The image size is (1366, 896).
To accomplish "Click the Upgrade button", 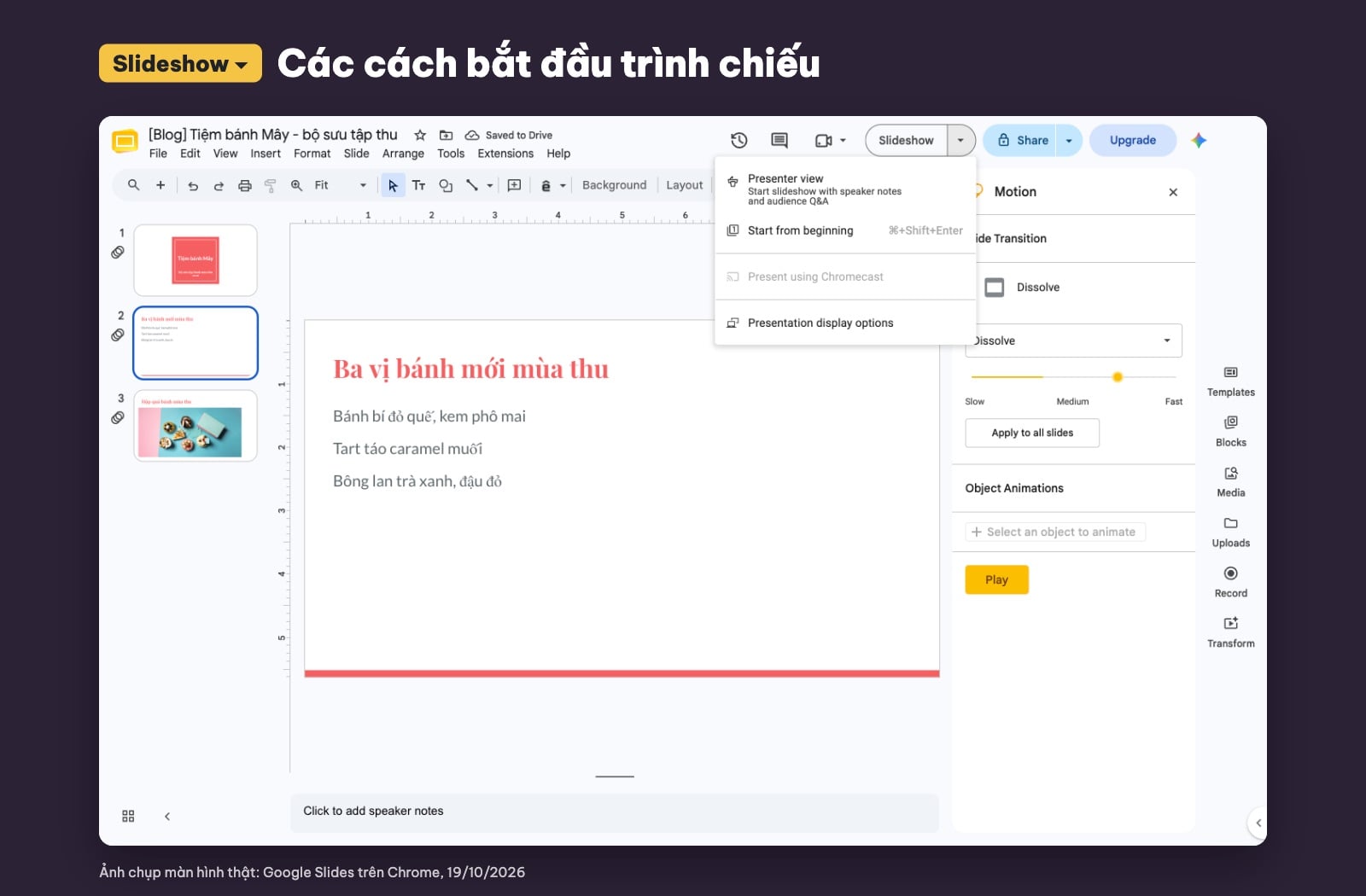I will [1133, 141].
